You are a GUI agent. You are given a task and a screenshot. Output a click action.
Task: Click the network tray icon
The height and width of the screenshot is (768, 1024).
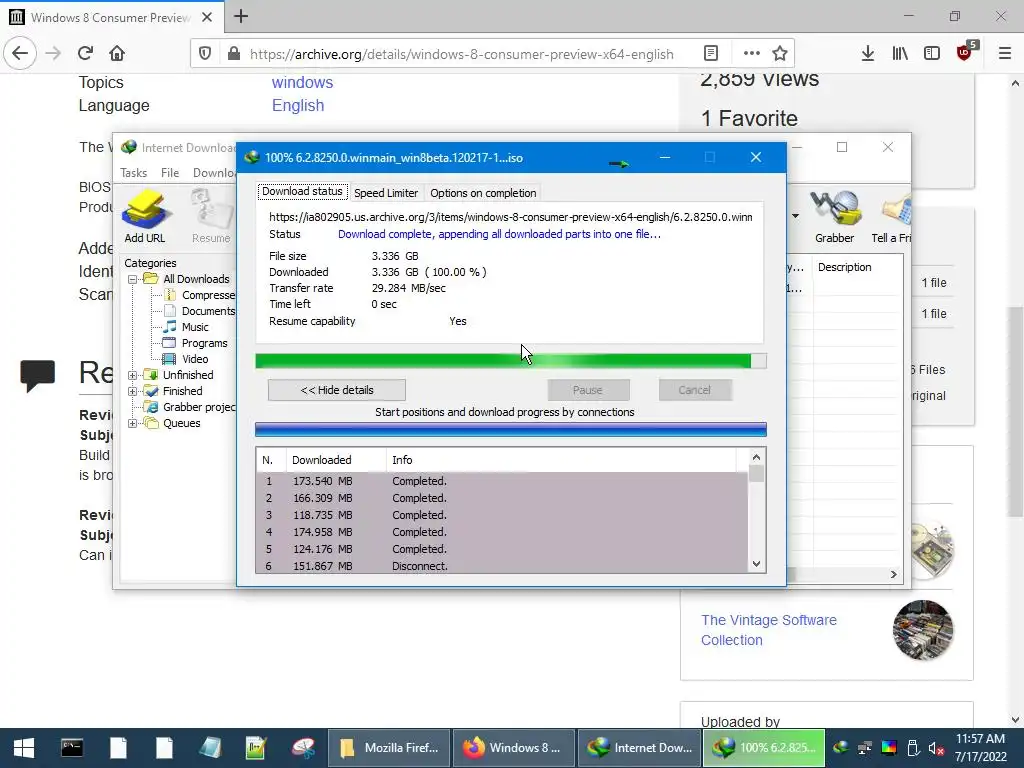point(865,748)
